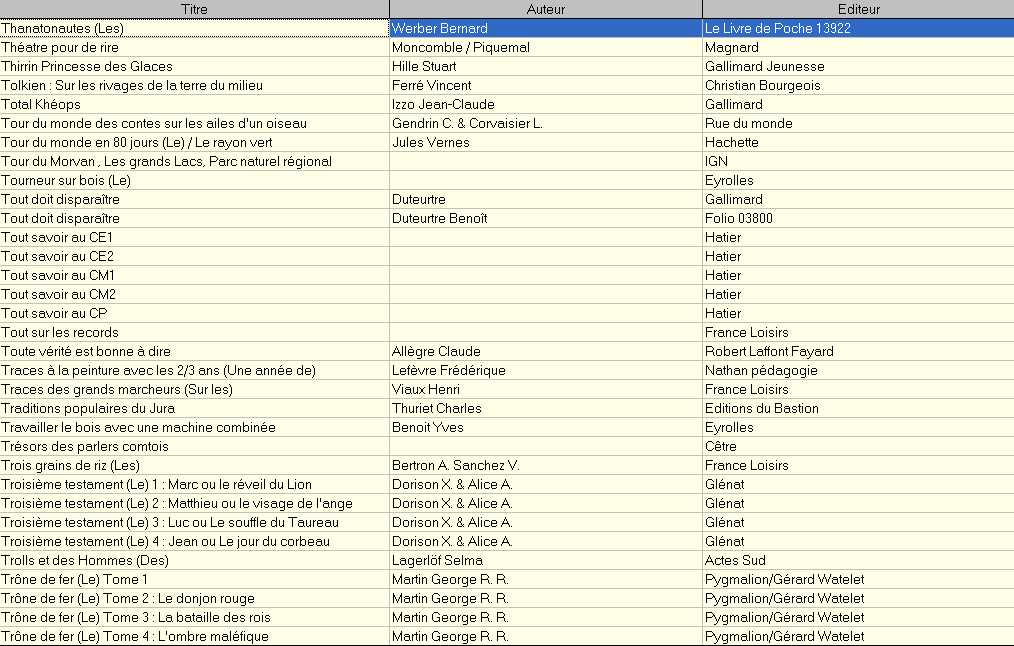The image size is (1014, 646).
Task: Select the 'Tour du Morvan' title
Action: coord(194,162)
